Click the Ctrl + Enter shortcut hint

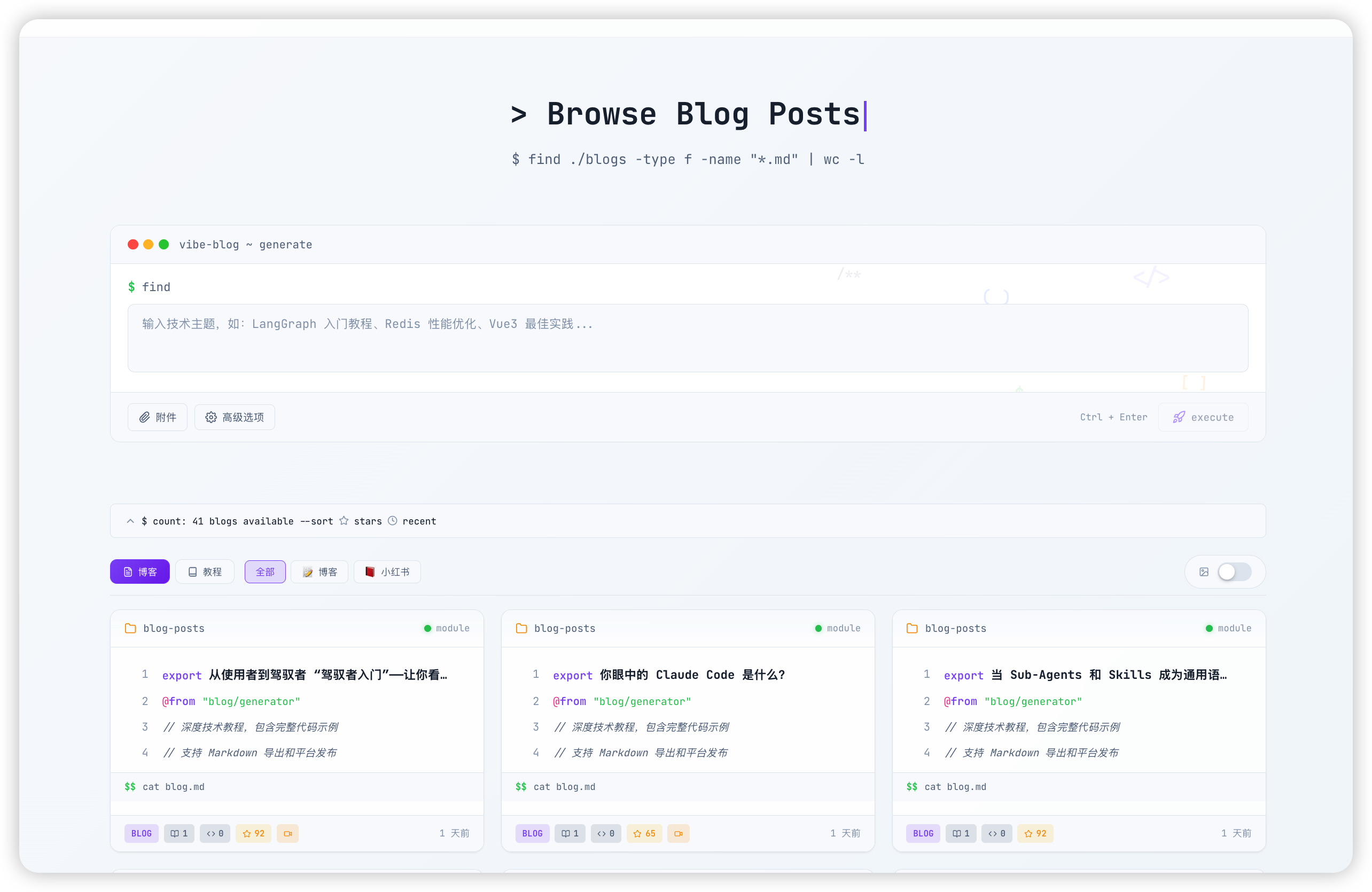click(x=1113, y=417)
